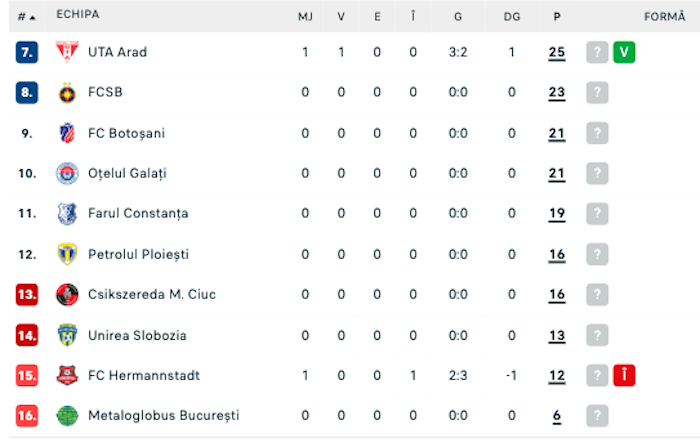Click the ECHIPA column header
The height and width of the screenshot is (447, 700).
click(77, 15)
